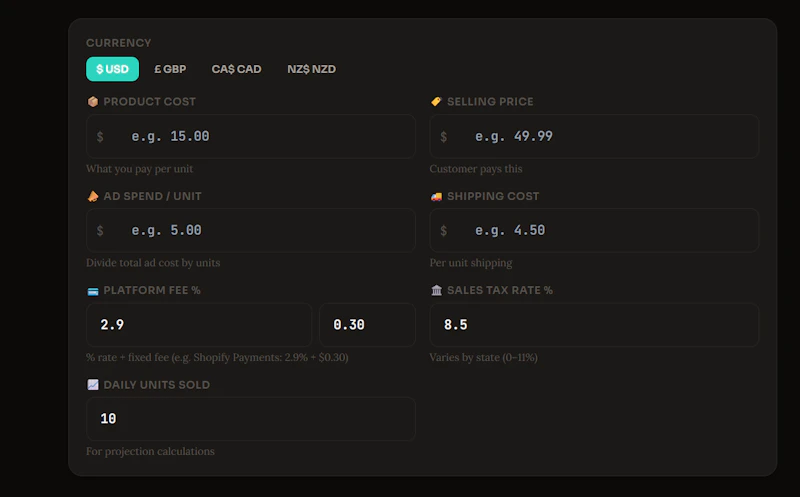
Task: Click the bank icon beside Sales Tax Rate
Action: click(x=436, y=290)
